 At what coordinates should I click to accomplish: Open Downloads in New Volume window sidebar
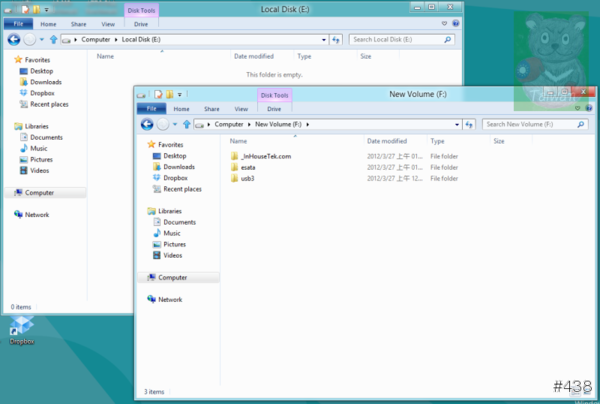179,167
